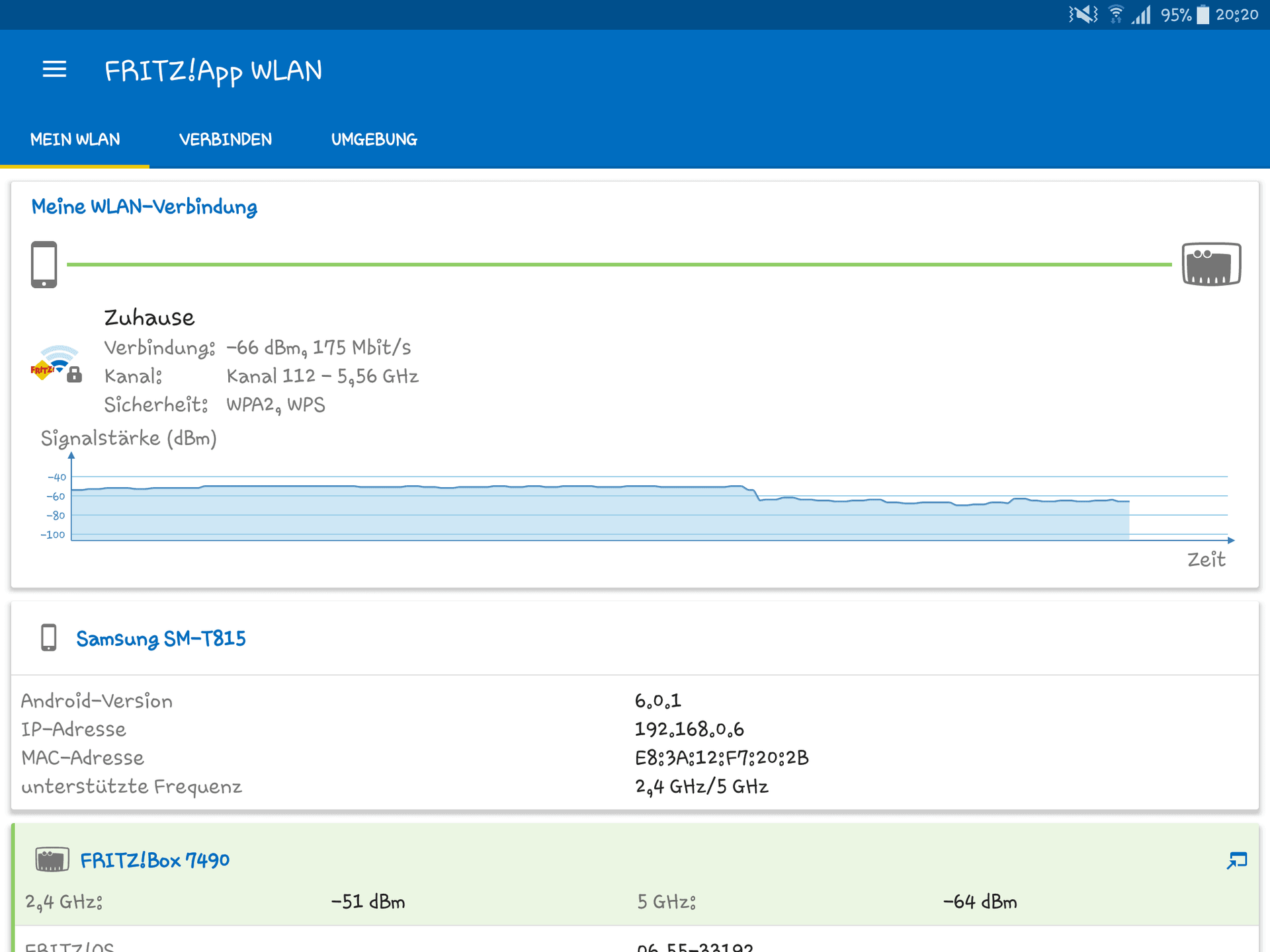Image resolution: width=1270 pixels, height=952 pixels.
Task: Tap the Kanal 112 – 5,56 GHz value
Action: point(322,376)
